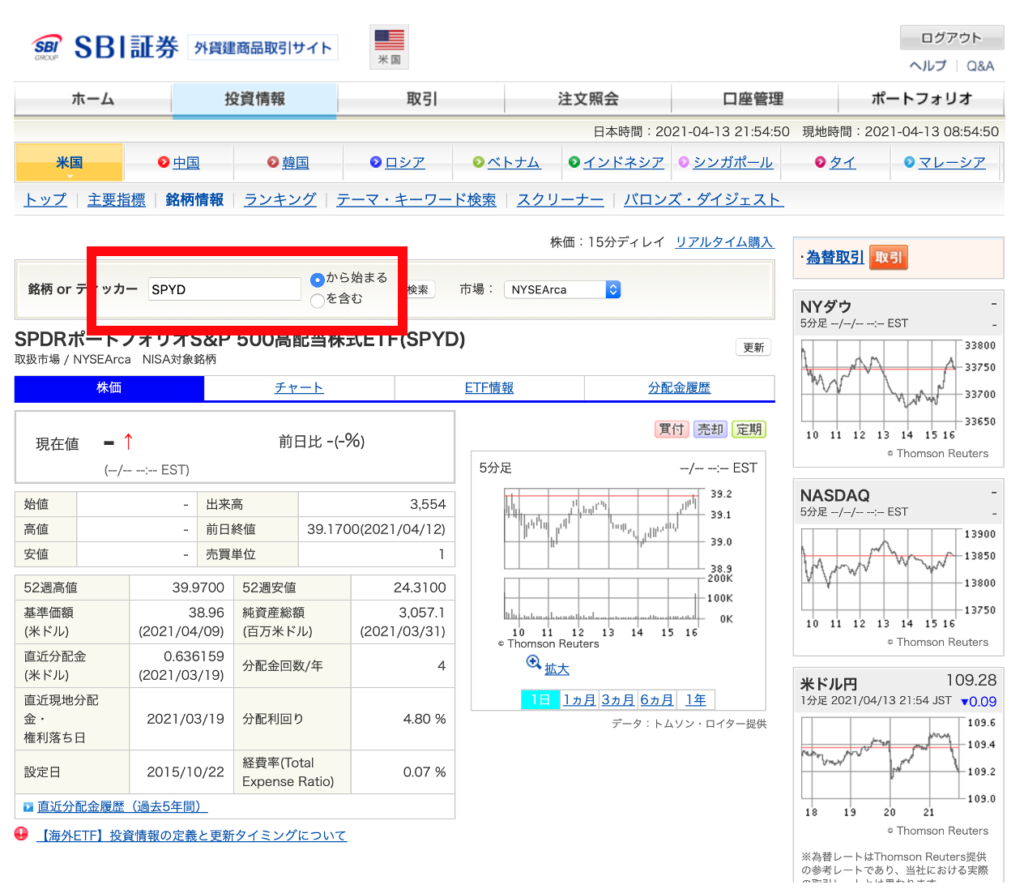
Task: Select the 6ヵ月 chart period
Action: (x=656, y=700)
